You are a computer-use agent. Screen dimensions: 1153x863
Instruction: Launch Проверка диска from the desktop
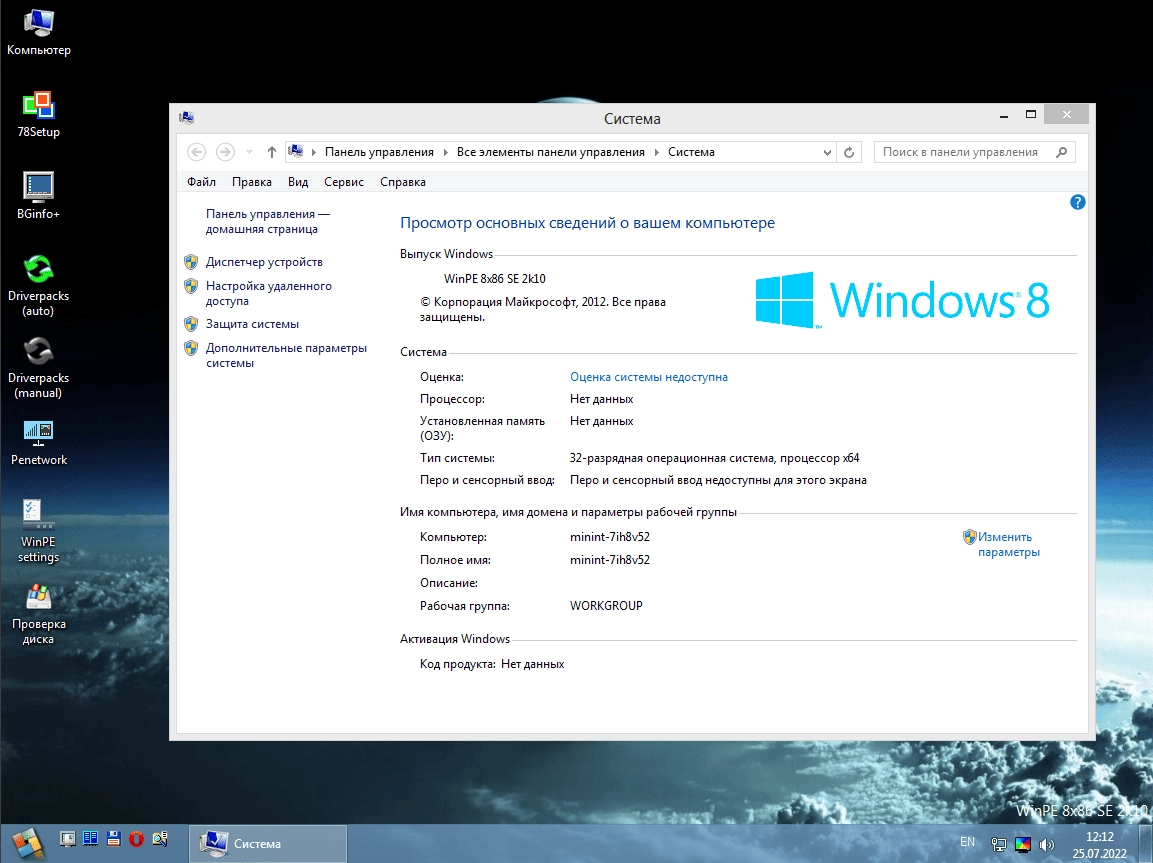point(38,615)
